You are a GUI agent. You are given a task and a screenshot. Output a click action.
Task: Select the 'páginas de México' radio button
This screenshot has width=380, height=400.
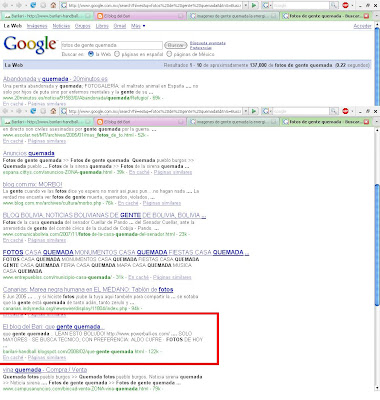[x=169, y=54]
